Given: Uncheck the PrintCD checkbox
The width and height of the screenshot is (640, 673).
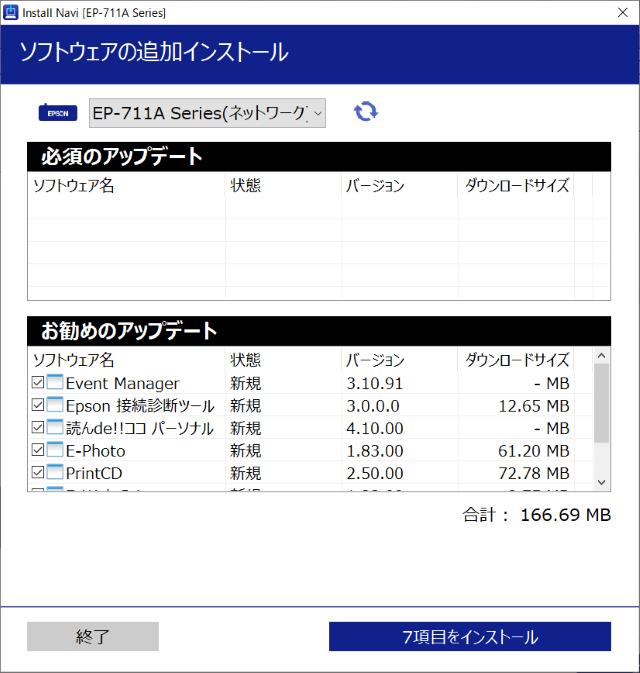Looking at the screenshot, I should point(38,472).
